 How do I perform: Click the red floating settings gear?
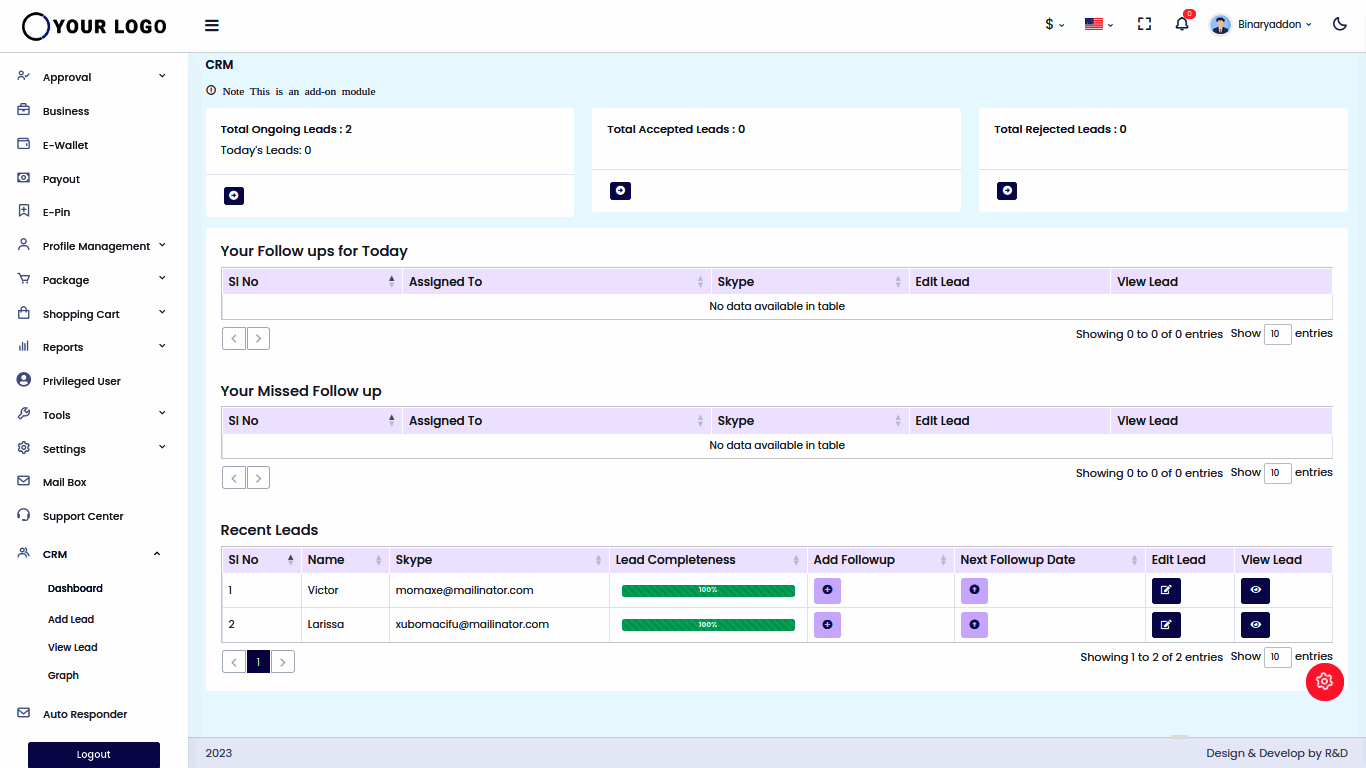(x=1324, y=681)
